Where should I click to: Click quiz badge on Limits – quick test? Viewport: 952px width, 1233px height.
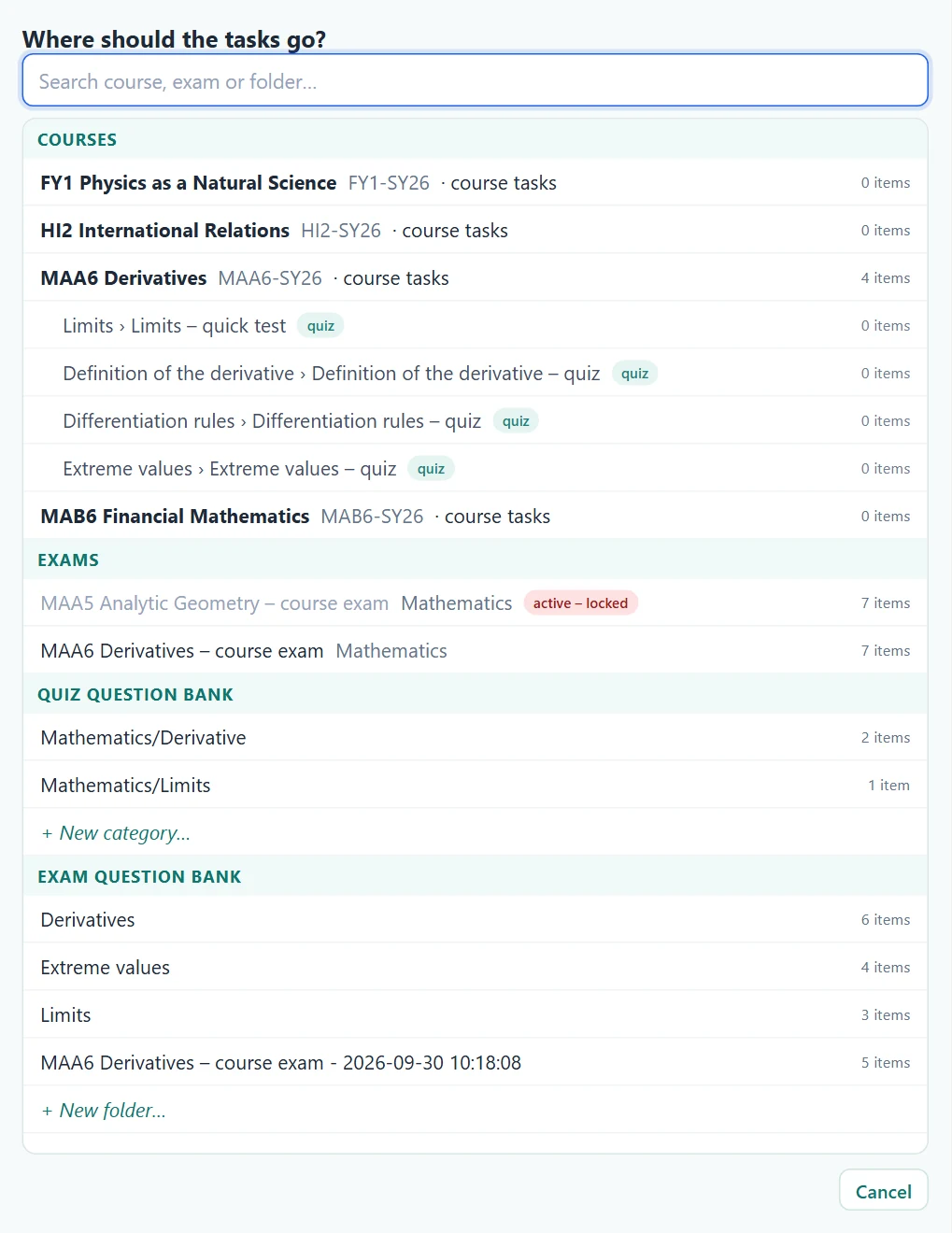pos(320,326)
